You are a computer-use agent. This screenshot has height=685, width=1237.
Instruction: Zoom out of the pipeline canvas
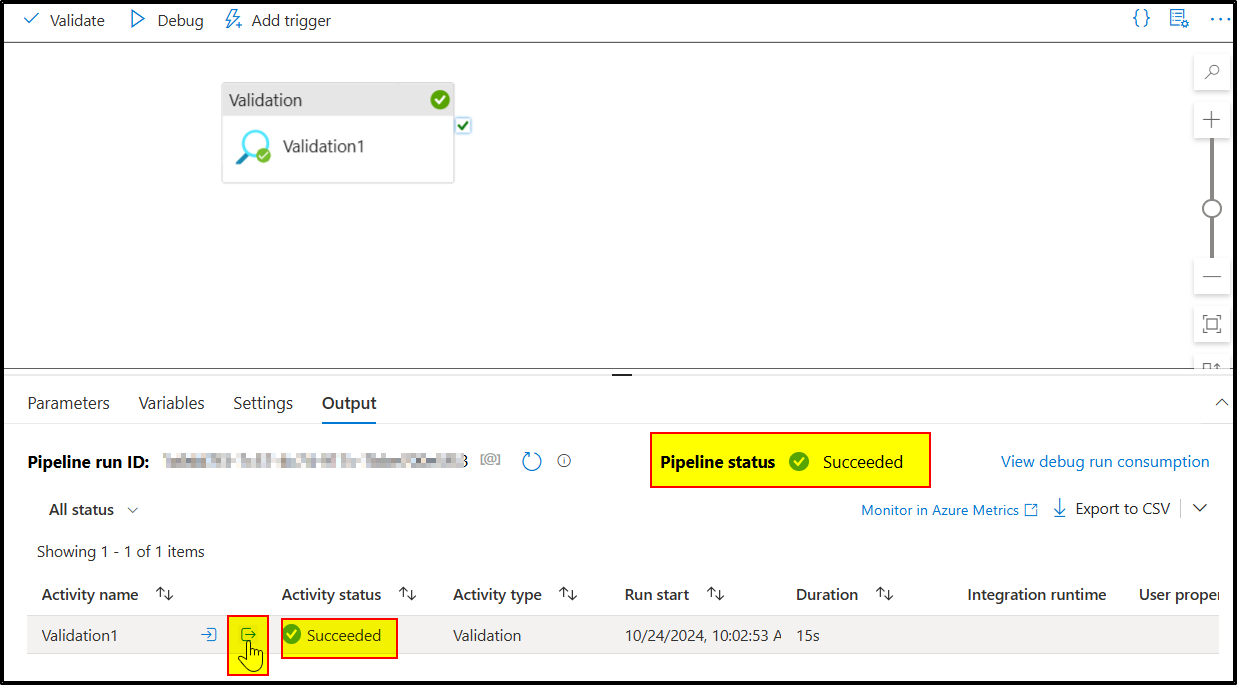(x=1211, y=276)
